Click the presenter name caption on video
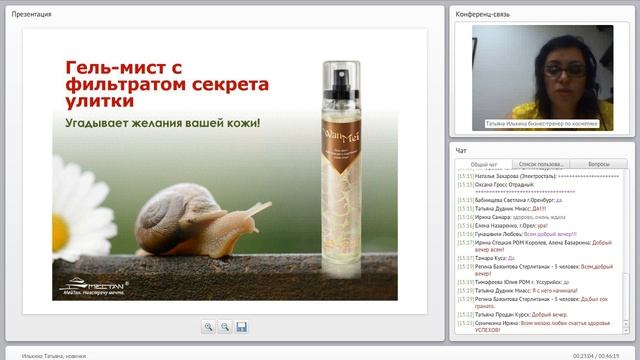This screenshot has height=360, width=640. tap(542, 124)
